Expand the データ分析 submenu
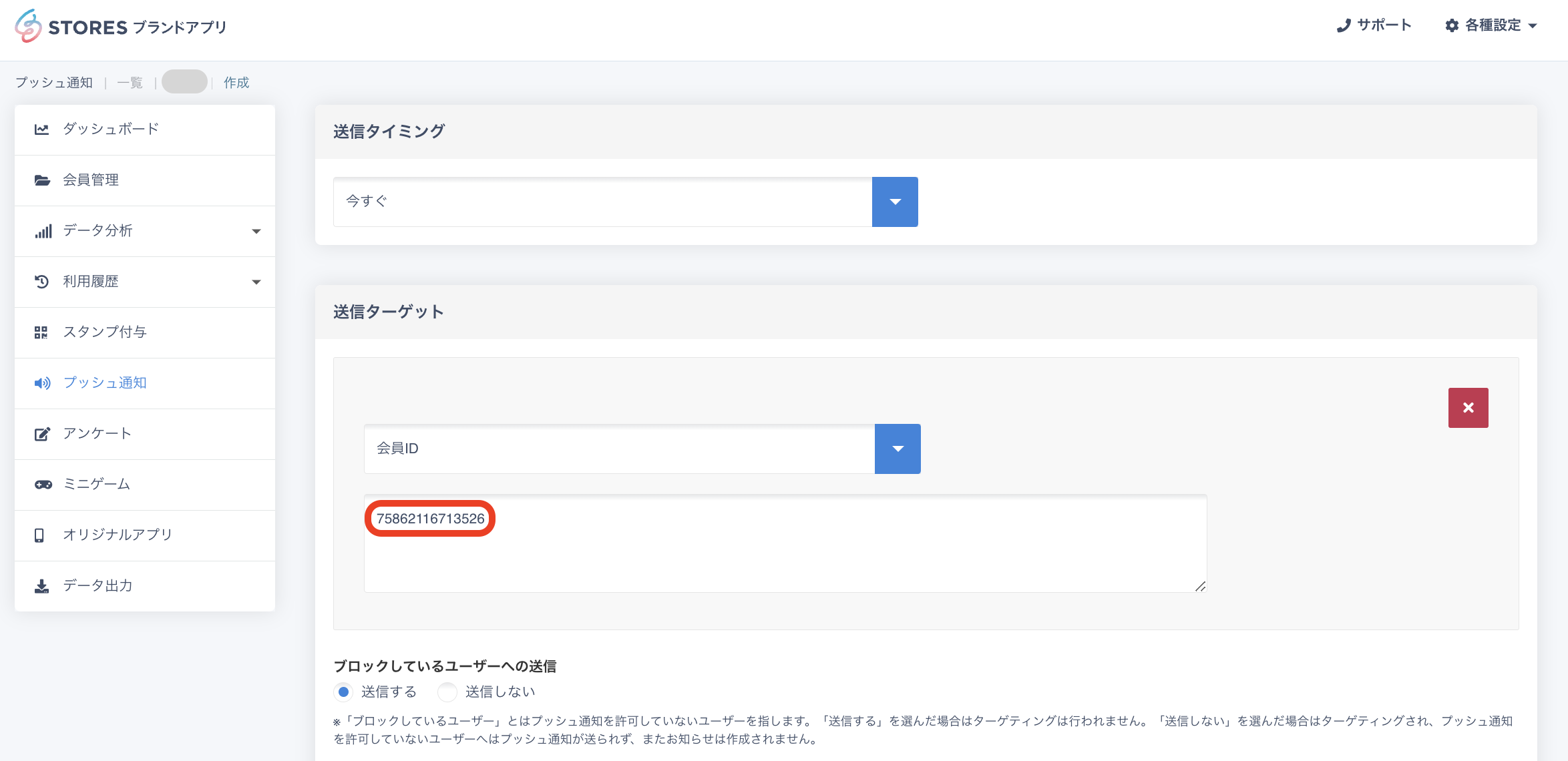Viewport: 1568px width, 761px height. 256,231
